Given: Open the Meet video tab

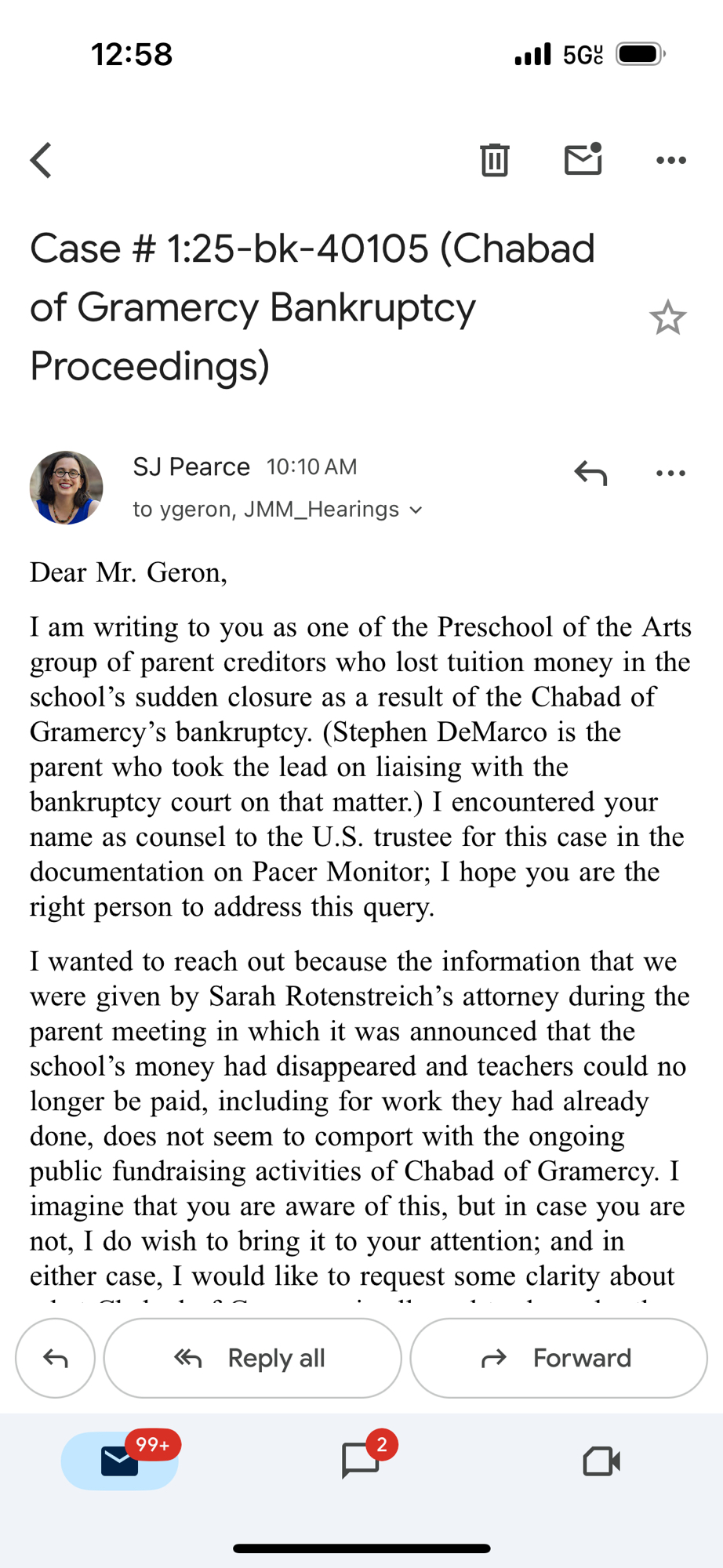Looking at the screenshot, I should pyautogui.click(x=601, y=1461).
